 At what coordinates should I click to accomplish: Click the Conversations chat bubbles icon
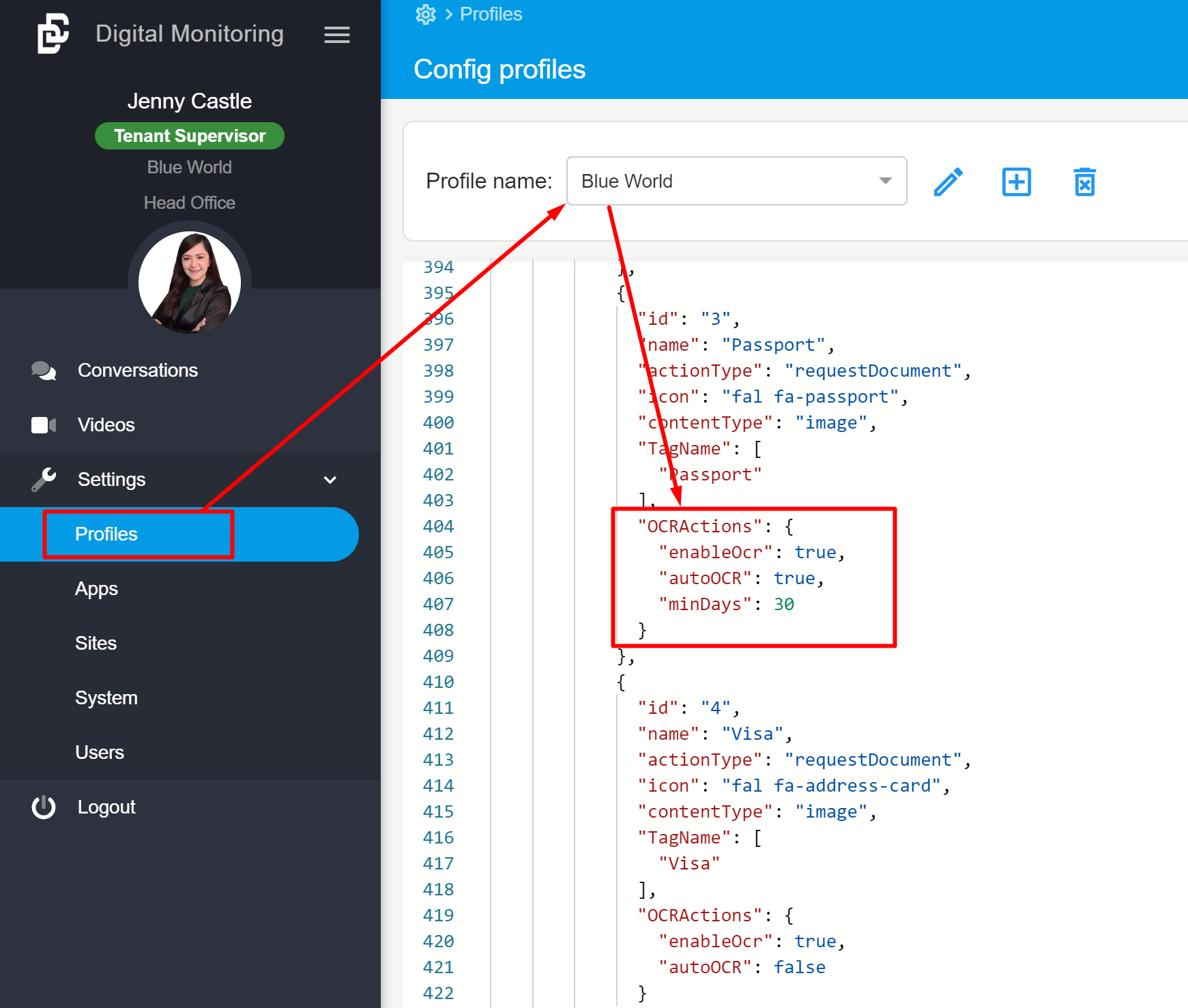(x=44, y=371)
